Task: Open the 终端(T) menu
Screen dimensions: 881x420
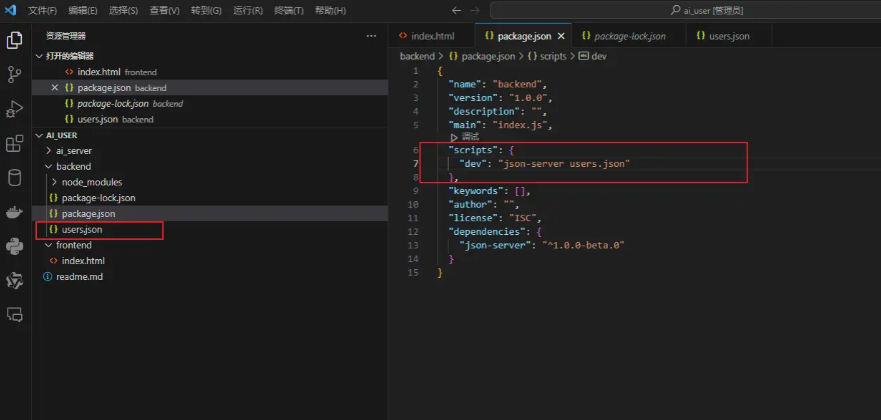Action: pos(288,10)
